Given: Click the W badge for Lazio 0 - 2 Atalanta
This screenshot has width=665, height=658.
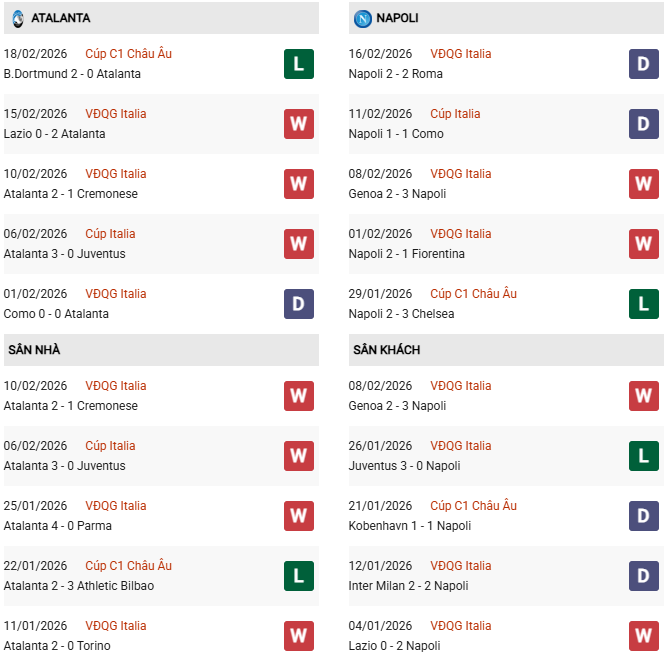Looking at the screenshot, I should click(x=298, y=124).
